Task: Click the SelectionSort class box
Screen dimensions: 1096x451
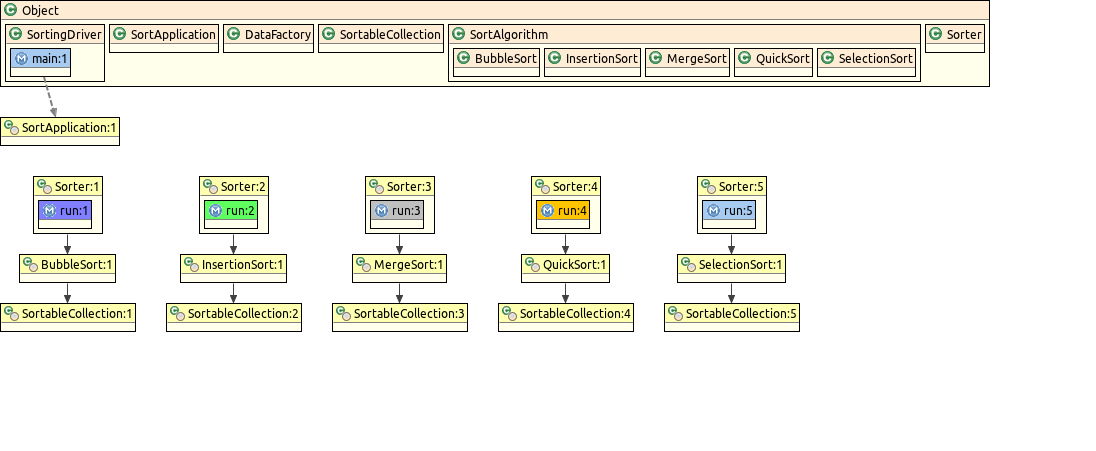Action: point(867,59)
